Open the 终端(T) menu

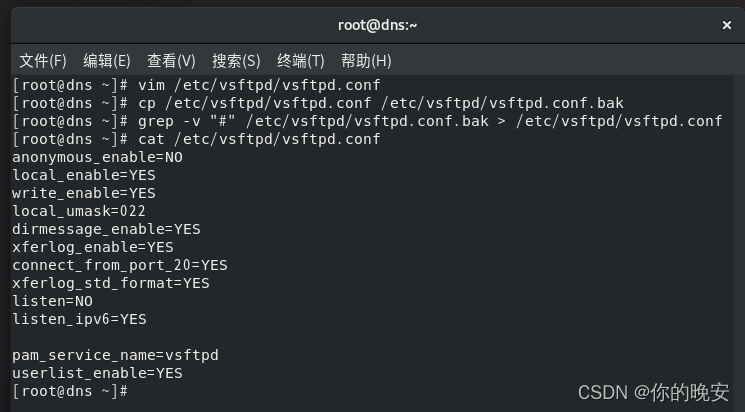point(301,61)
